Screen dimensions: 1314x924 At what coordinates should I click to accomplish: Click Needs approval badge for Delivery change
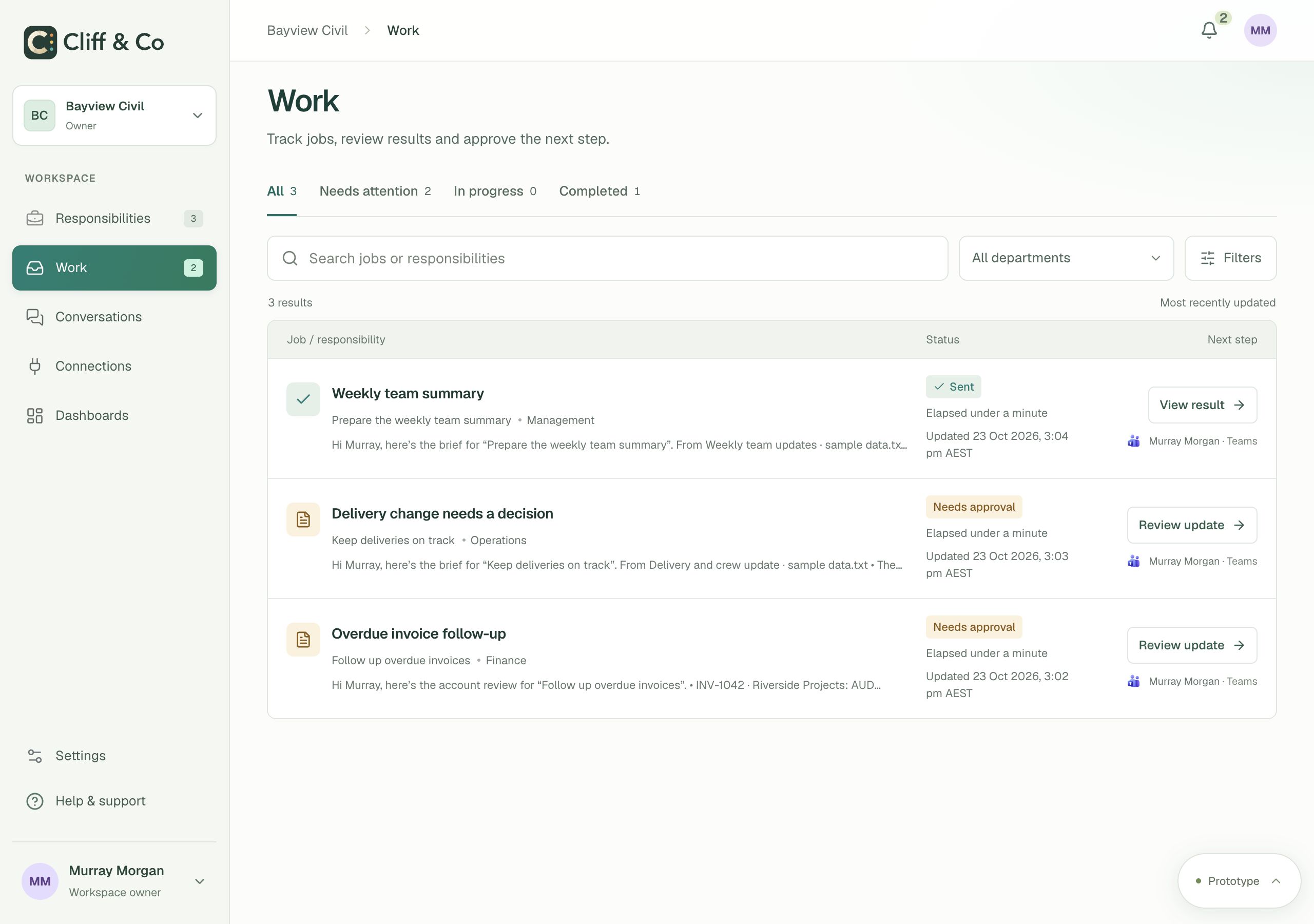(x=974, y=507)
